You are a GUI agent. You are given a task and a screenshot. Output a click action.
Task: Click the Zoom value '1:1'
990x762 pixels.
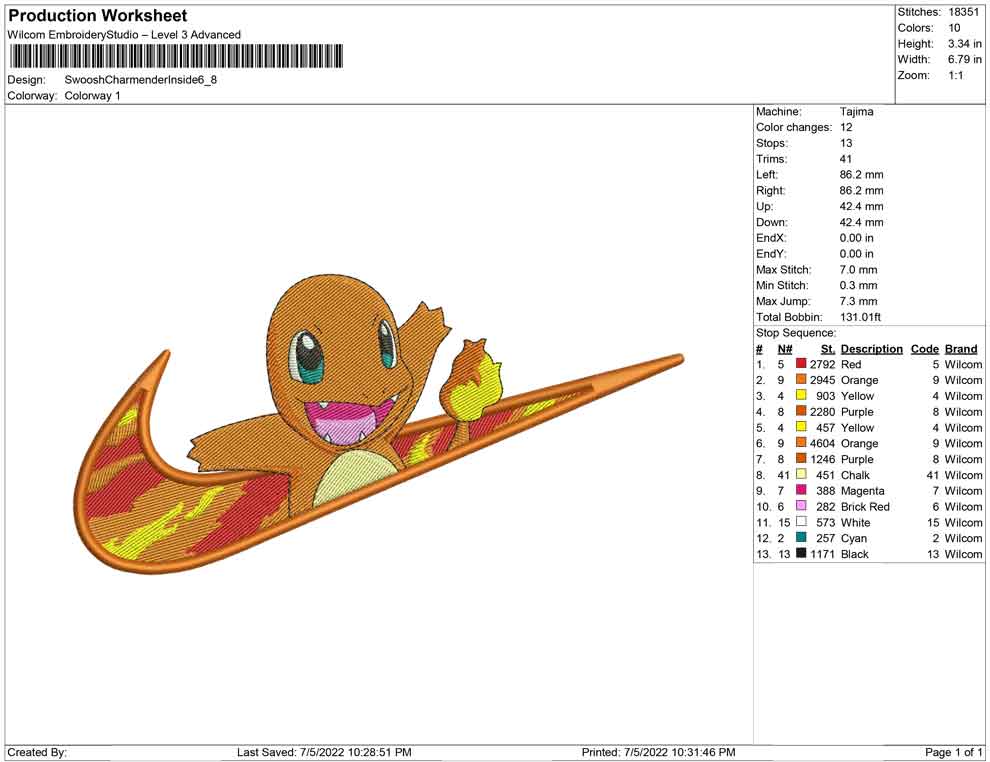pyautogui.click(x=956, y=75)
